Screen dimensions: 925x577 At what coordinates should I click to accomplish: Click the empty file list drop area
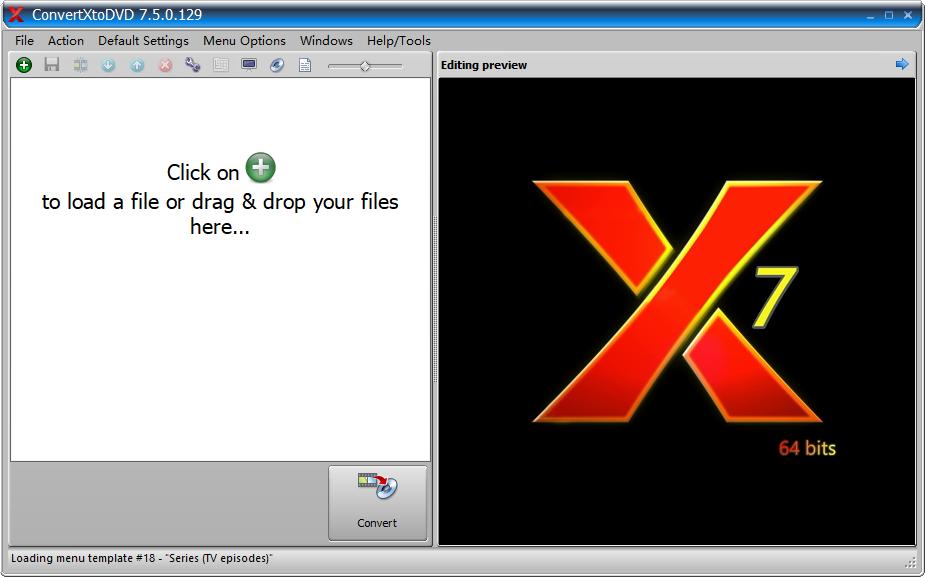tap(220, 300)
